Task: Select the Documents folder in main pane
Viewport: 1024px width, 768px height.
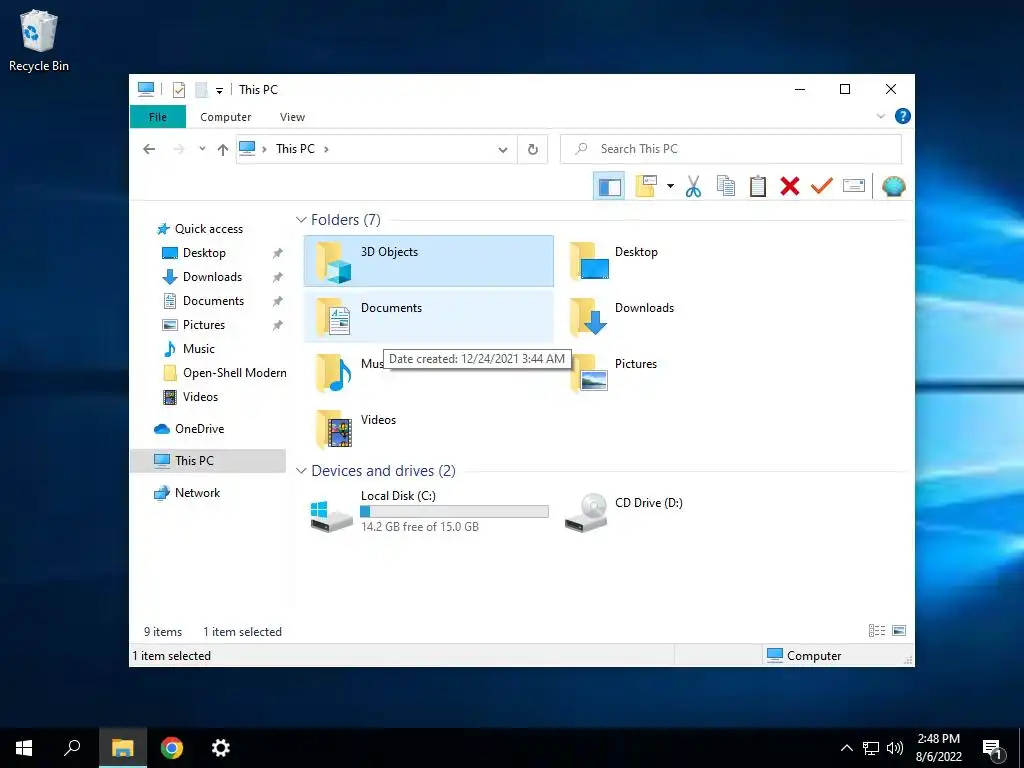Action: pos(428,317)
